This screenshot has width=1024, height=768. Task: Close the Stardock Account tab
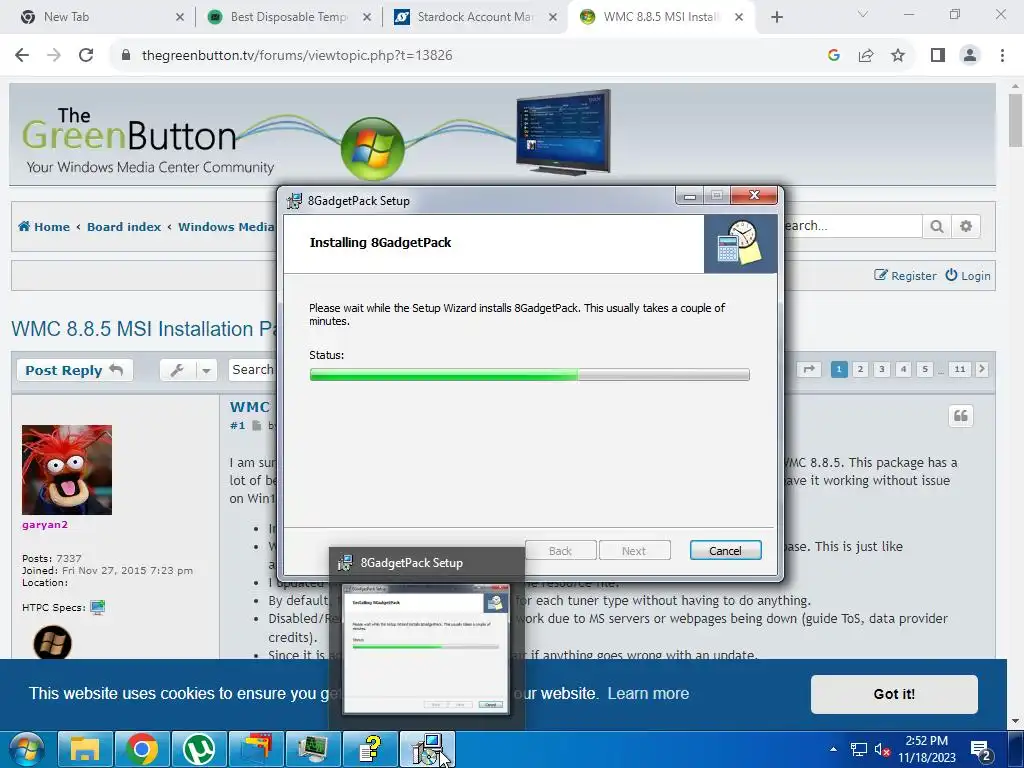pos(552,17)
